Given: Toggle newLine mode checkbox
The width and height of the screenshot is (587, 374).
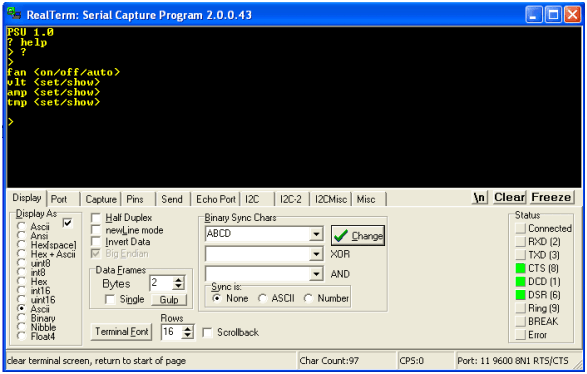Looking at the screenshot, I should click(96, 230).
